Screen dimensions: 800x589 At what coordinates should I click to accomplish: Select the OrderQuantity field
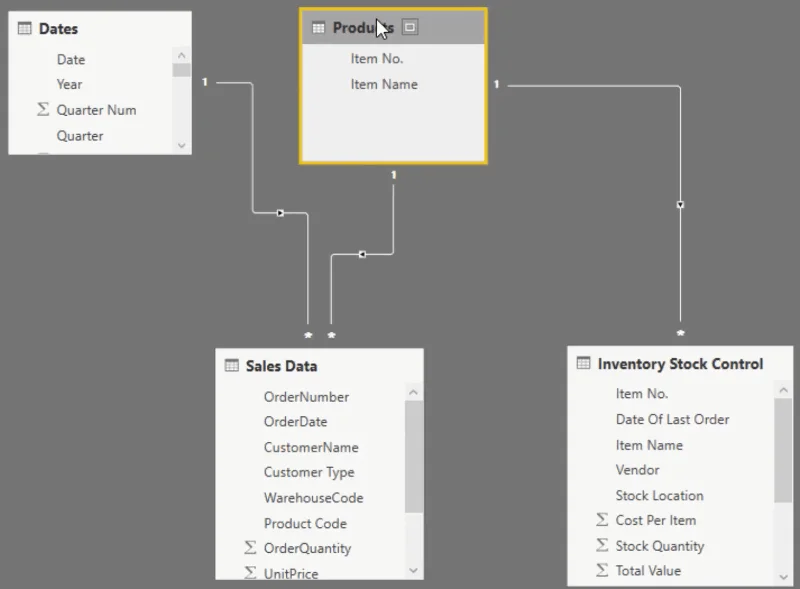[x=308, y=548]
